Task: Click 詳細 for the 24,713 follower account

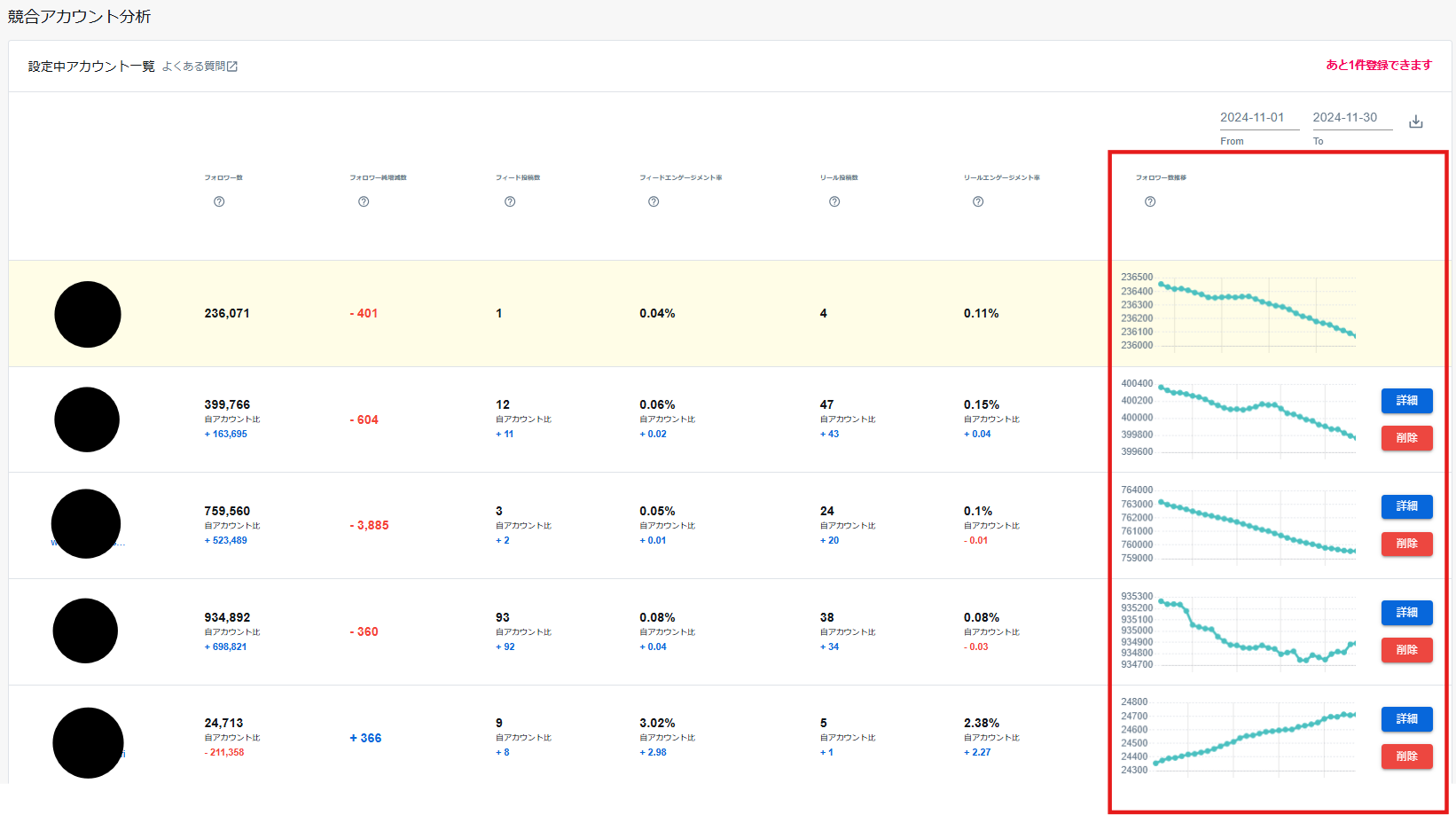Action: [1406, 719]
